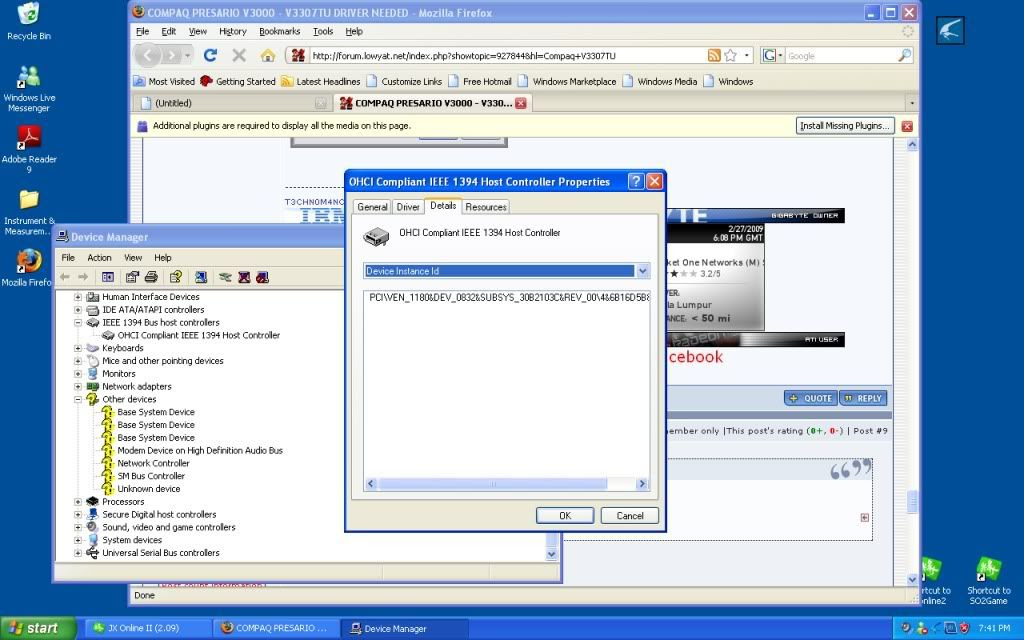Select the Network Controller unknown device
The image size is (1024, 640).
153,463
